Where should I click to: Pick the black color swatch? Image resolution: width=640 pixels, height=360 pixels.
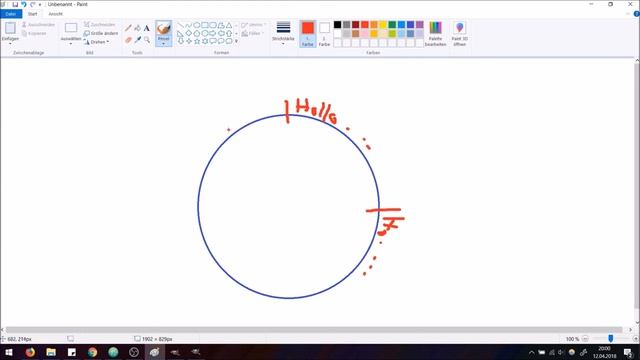pyautogui.click(x=338, y=25)
